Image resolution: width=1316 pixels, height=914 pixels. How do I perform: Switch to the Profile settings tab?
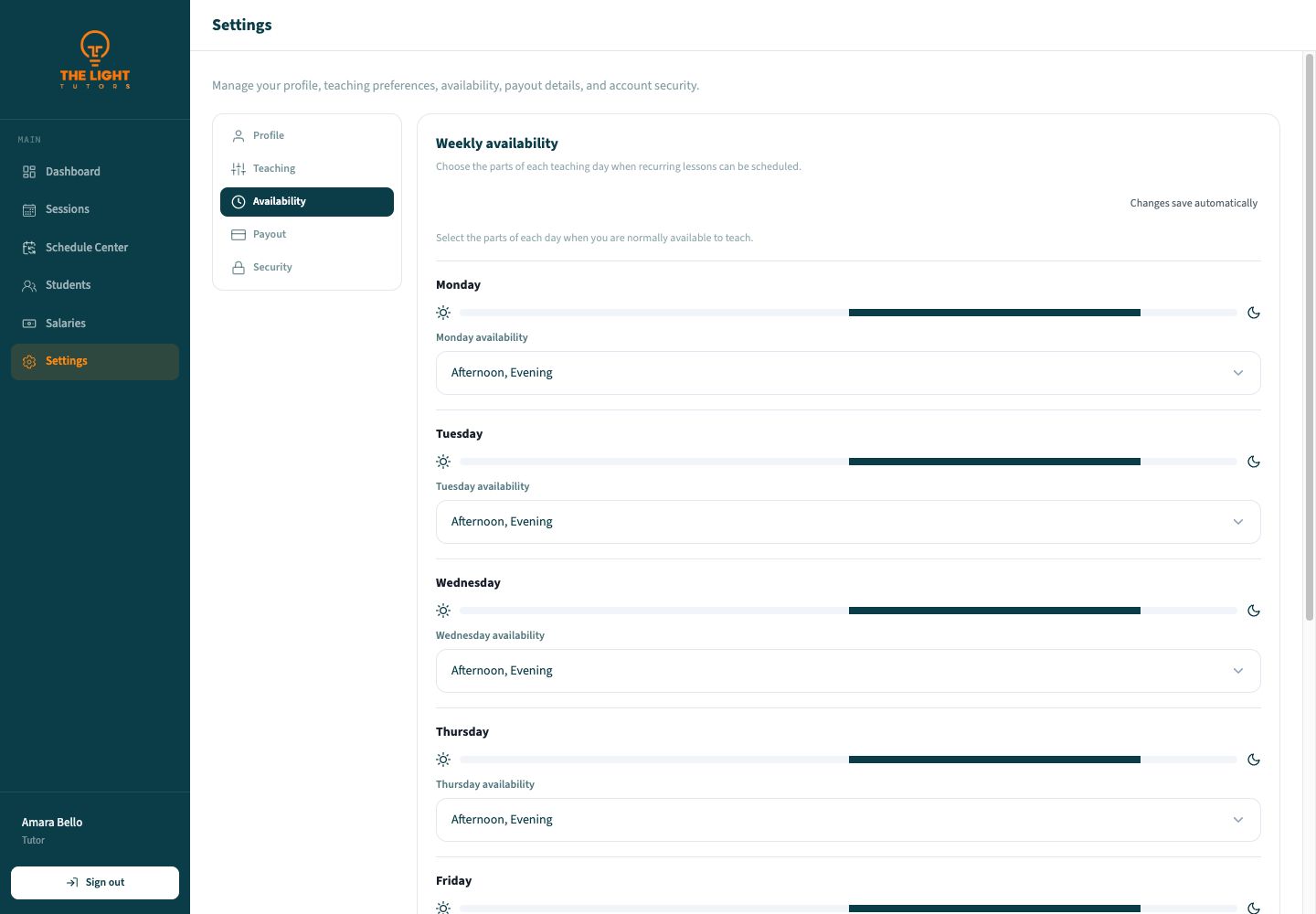[x=307, y=135]
